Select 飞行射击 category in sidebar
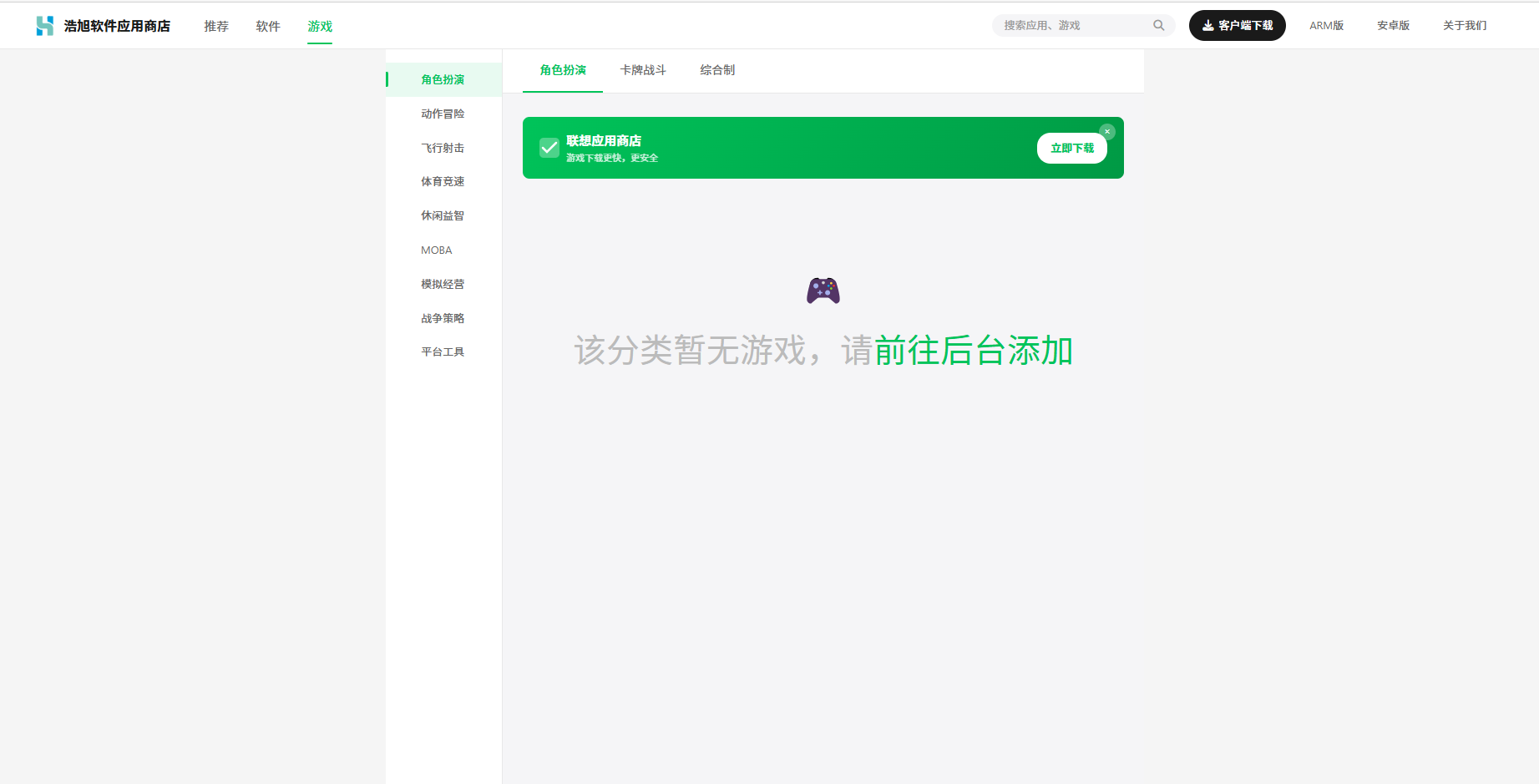 443,148
